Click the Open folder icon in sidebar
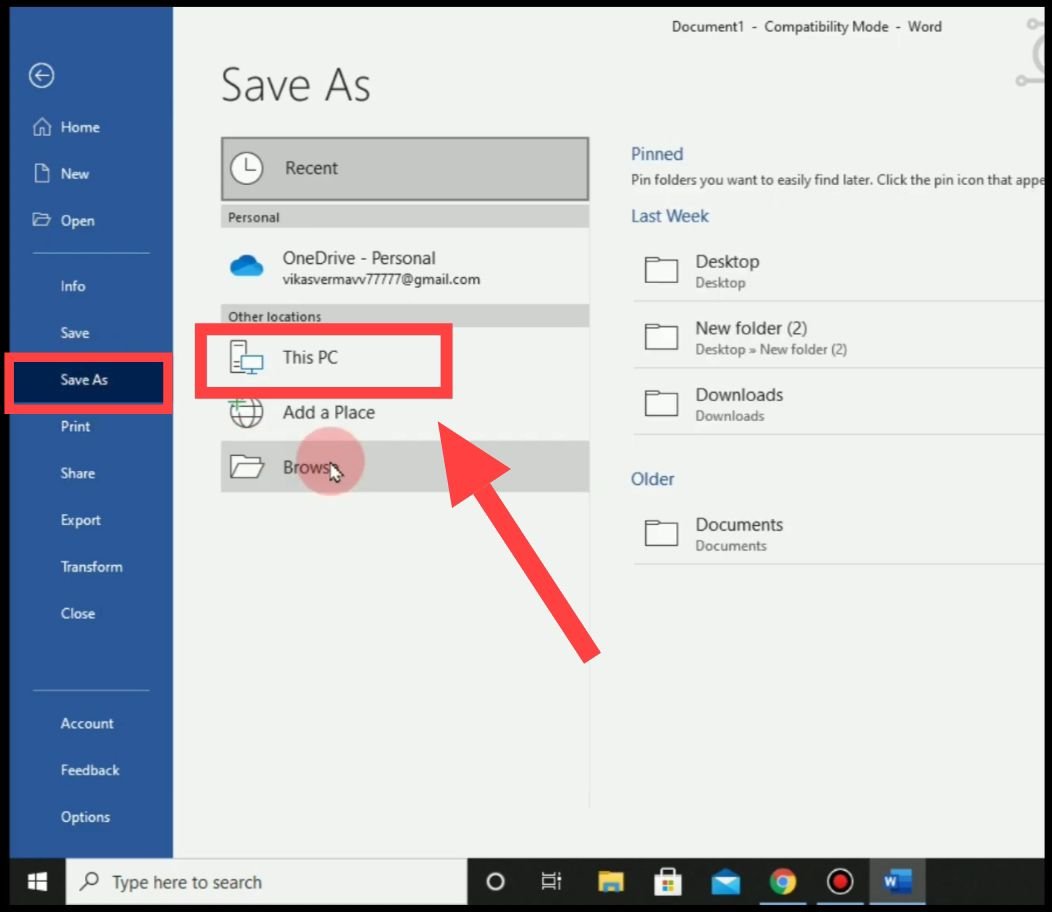Screen dimensions: 1052x912 click(42, 219)
